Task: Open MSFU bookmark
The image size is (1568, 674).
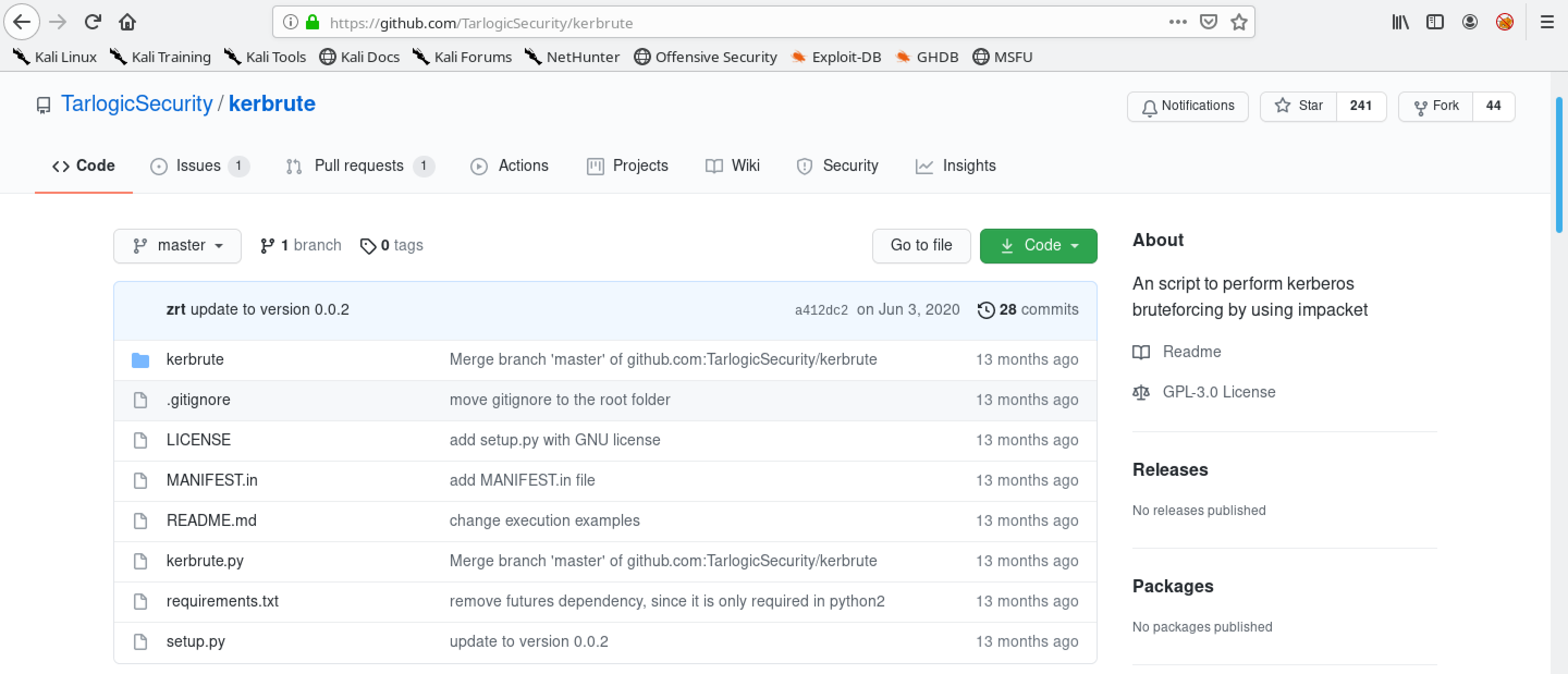Action: coord(1002,57)
